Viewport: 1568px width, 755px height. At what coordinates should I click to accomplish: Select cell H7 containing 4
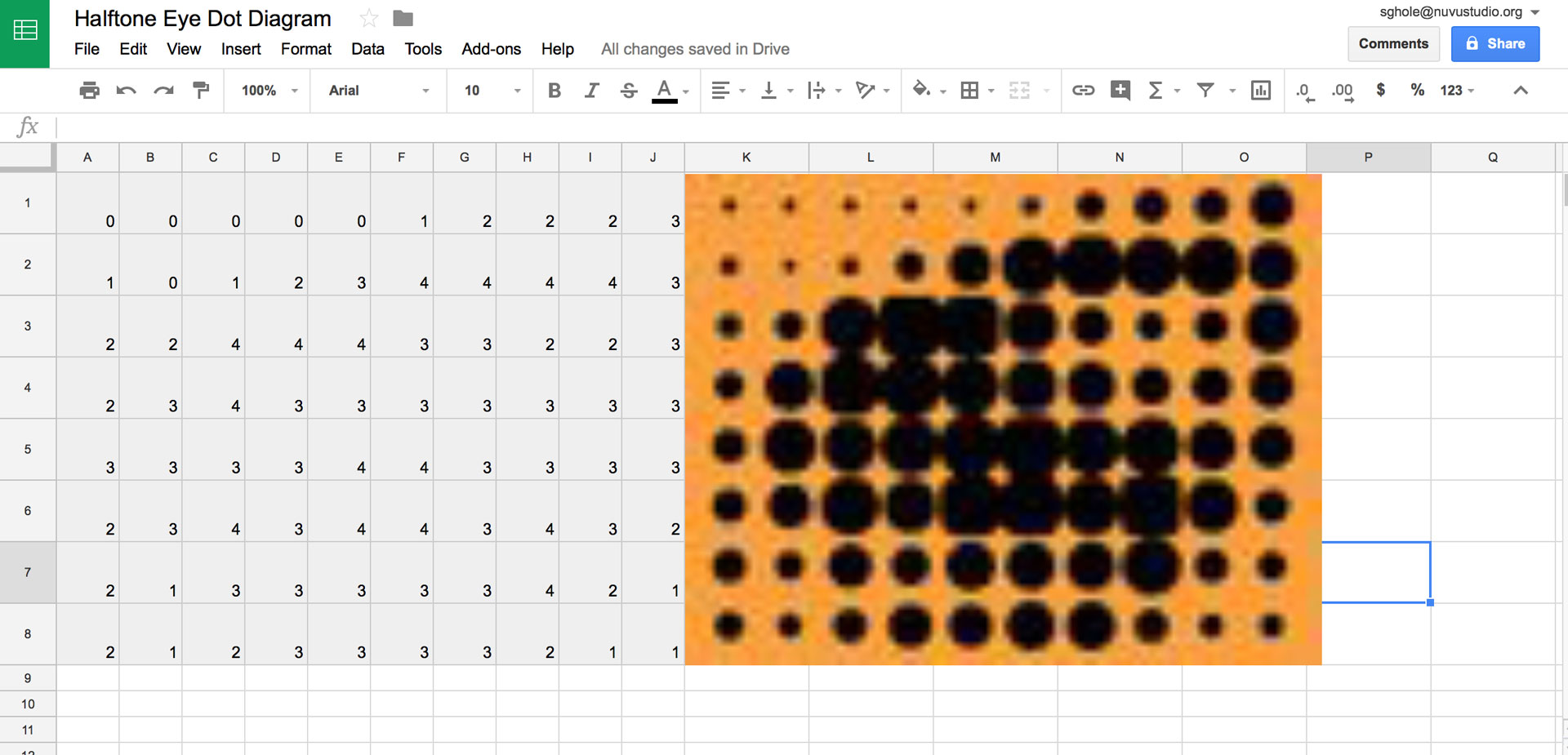point(528,572)
